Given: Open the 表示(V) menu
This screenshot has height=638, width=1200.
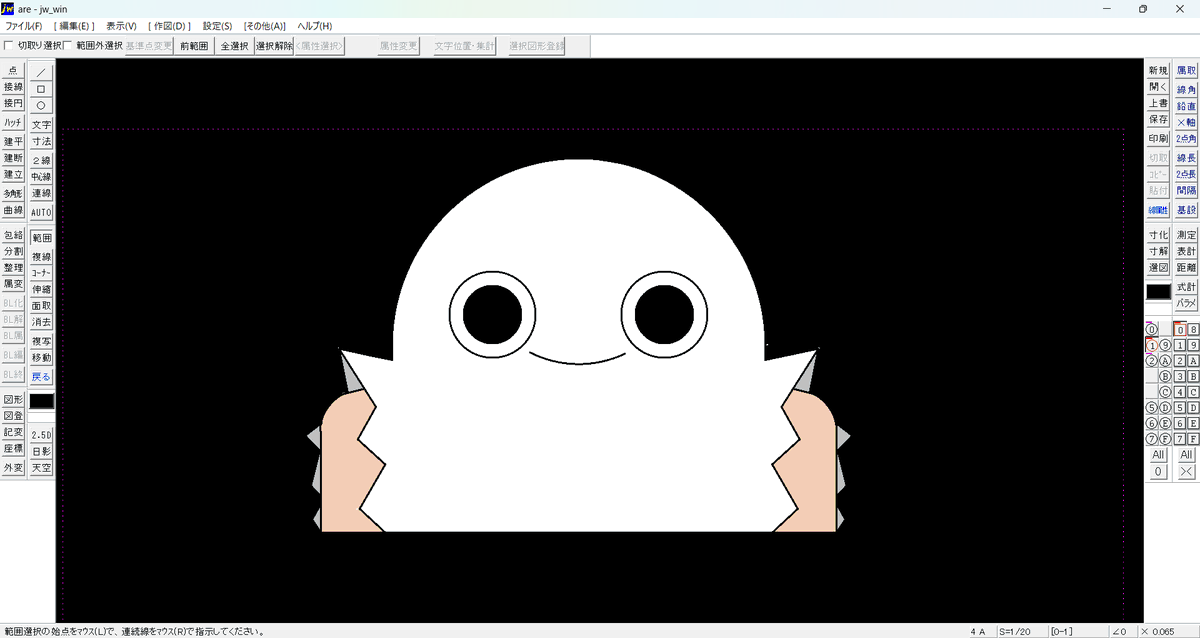Looking at the screenshot, I should pyautogui.click(x=122, y=26).
